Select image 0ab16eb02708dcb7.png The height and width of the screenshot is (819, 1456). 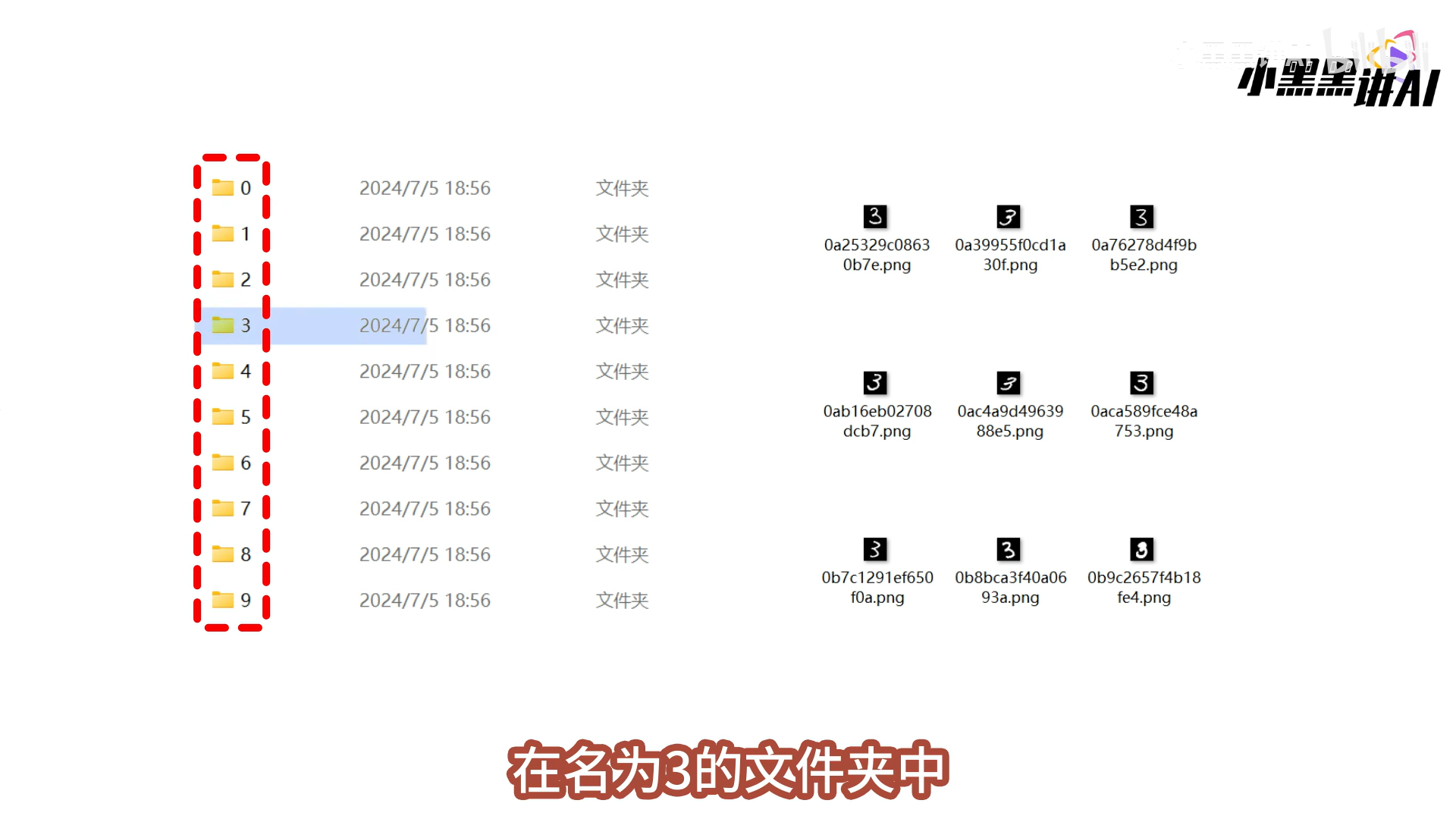(x=875, y=383)
